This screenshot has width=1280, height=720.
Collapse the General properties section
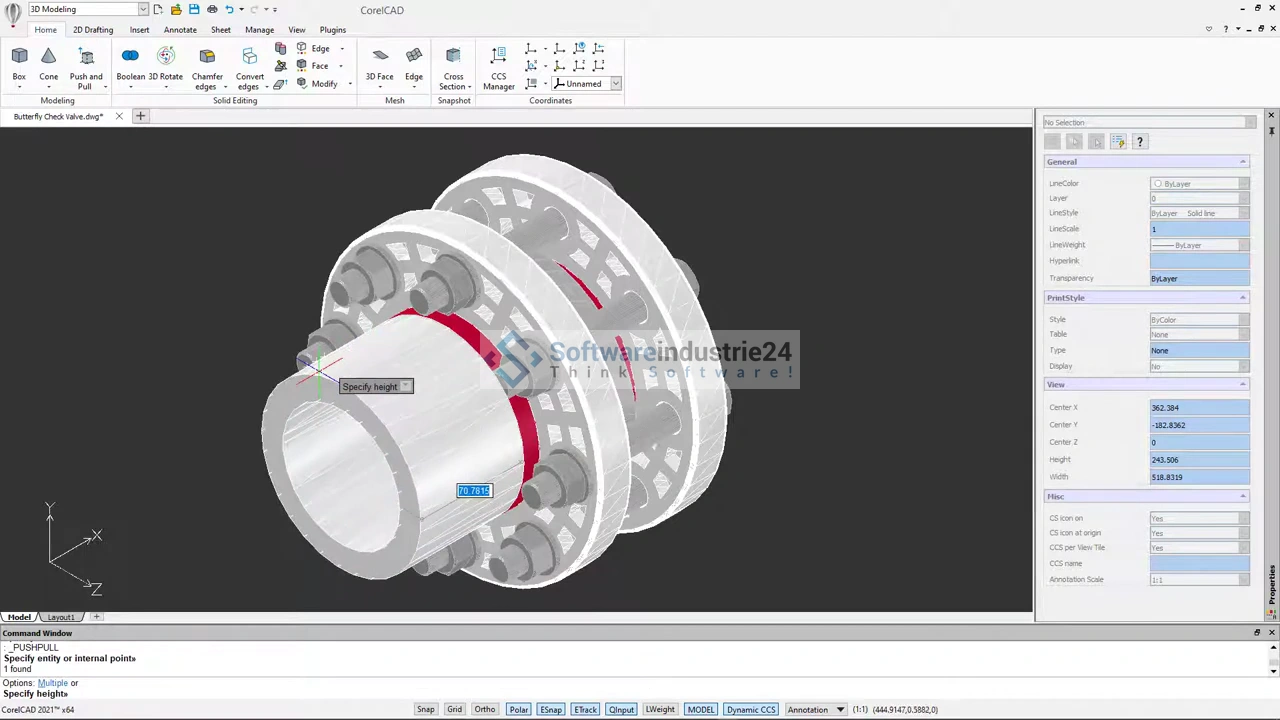pyautogui.click(x=1243, y=162)
